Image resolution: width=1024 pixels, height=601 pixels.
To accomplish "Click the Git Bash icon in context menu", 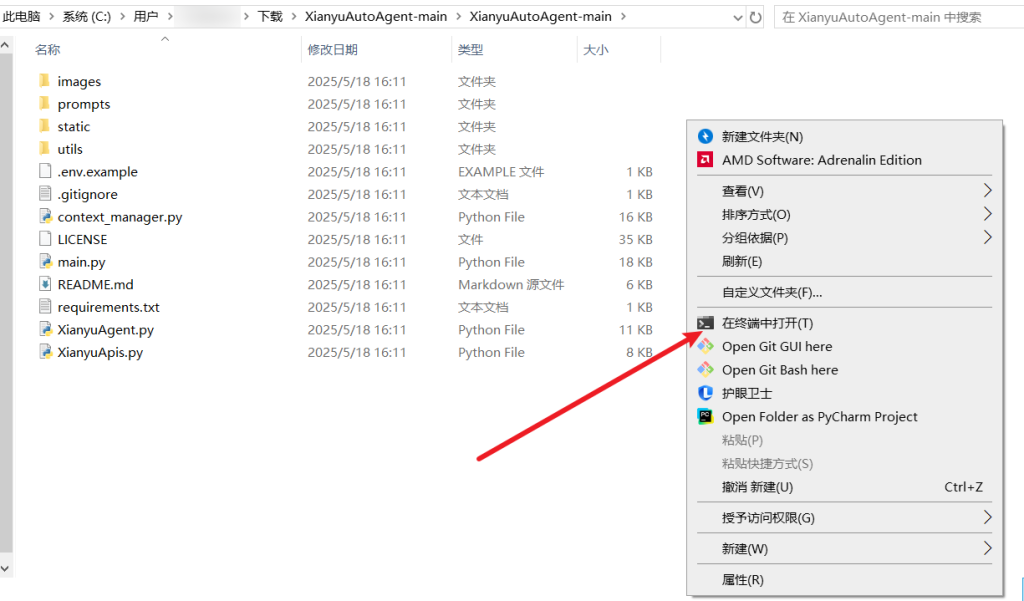I will coord(705,370).
